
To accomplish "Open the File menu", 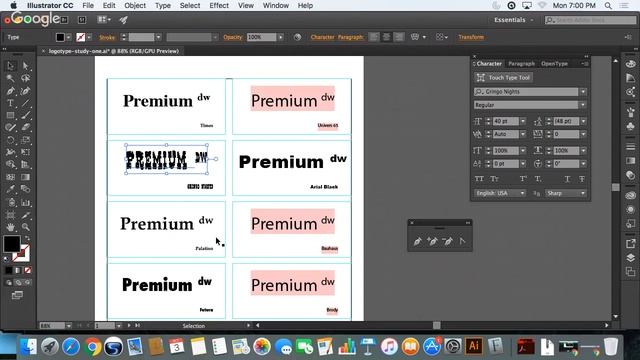I will [x=88, y=5].
